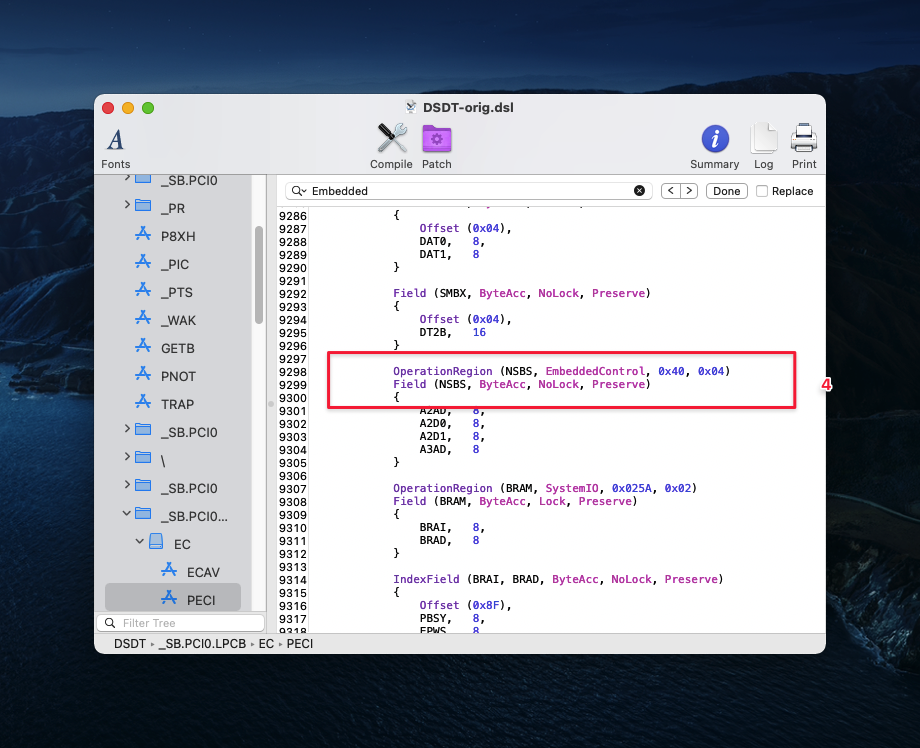Open the search options magnifier dropdown

tap(298, 191)
